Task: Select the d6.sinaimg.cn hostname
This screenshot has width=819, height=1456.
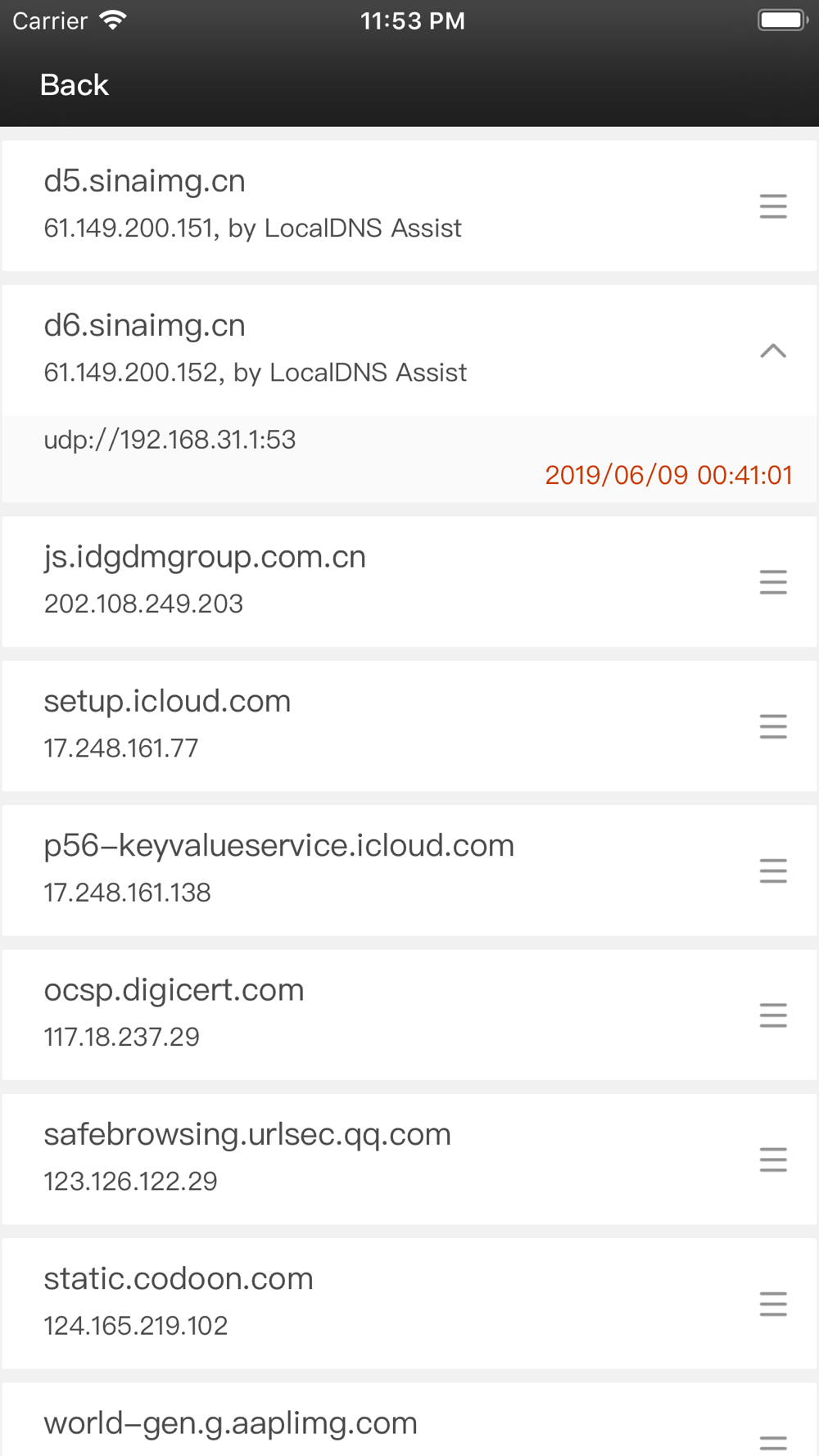Action: click(x=145, y=326)
